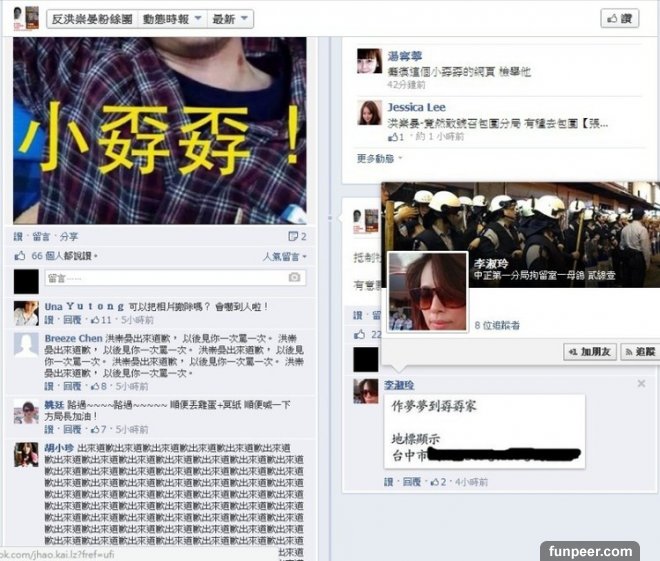This screenshot has width=660, height=561.
Task: Click the camera icon in comment box
Action: pyautogui.click(x=294, y=277)
